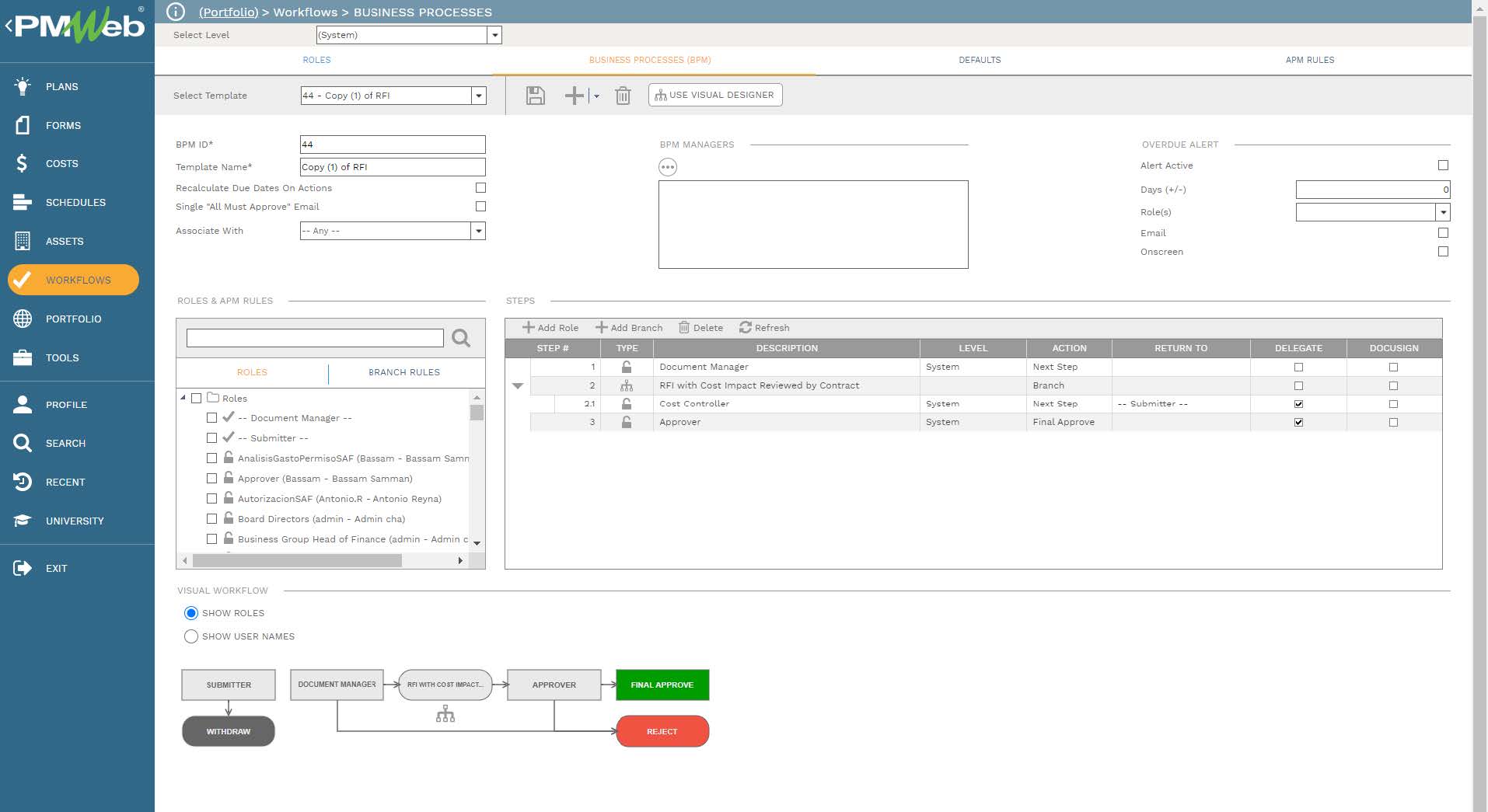
Task: Click the Use Visual Designer button
Action: tap(714, 95)
